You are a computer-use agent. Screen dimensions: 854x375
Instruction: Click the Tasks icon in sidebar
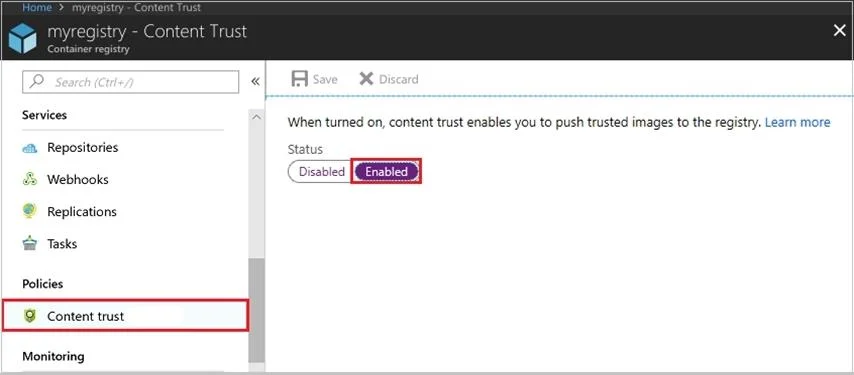click(30, 243)
